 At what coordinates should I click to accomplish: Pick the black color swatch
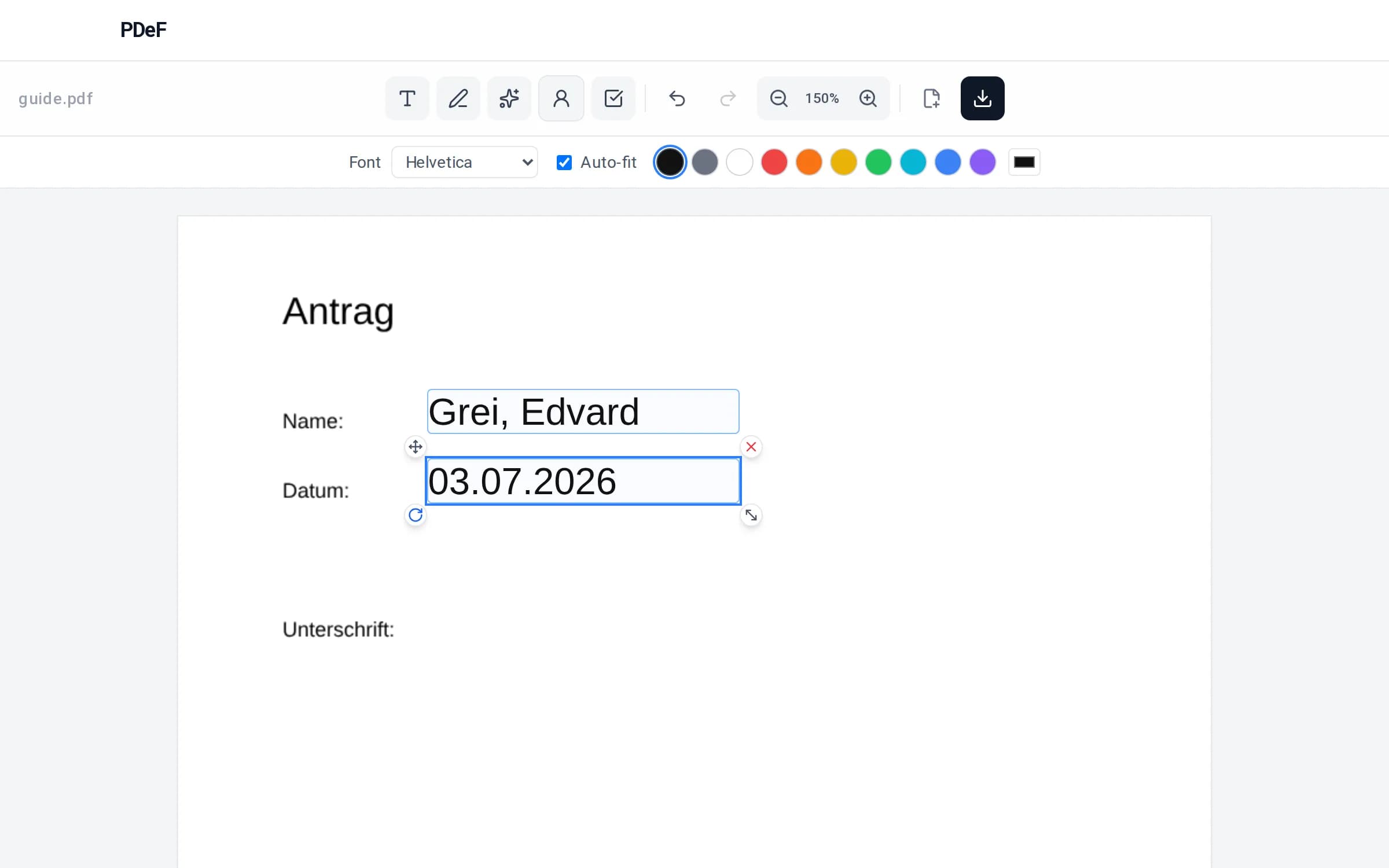[x=670, y=162]
